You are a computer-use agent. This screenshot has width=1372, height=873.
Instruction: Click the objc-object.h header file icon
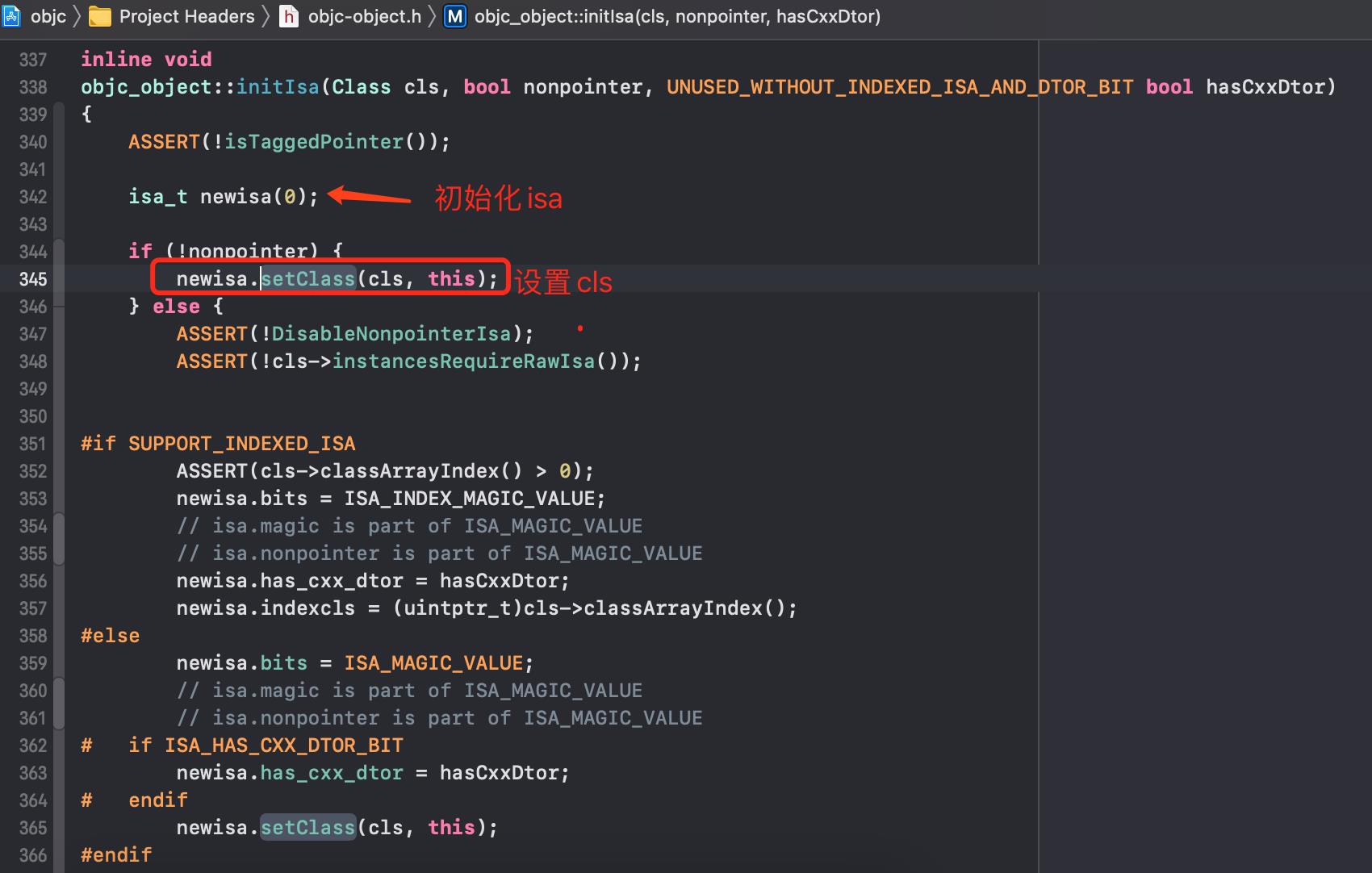(x=289, y=16)
